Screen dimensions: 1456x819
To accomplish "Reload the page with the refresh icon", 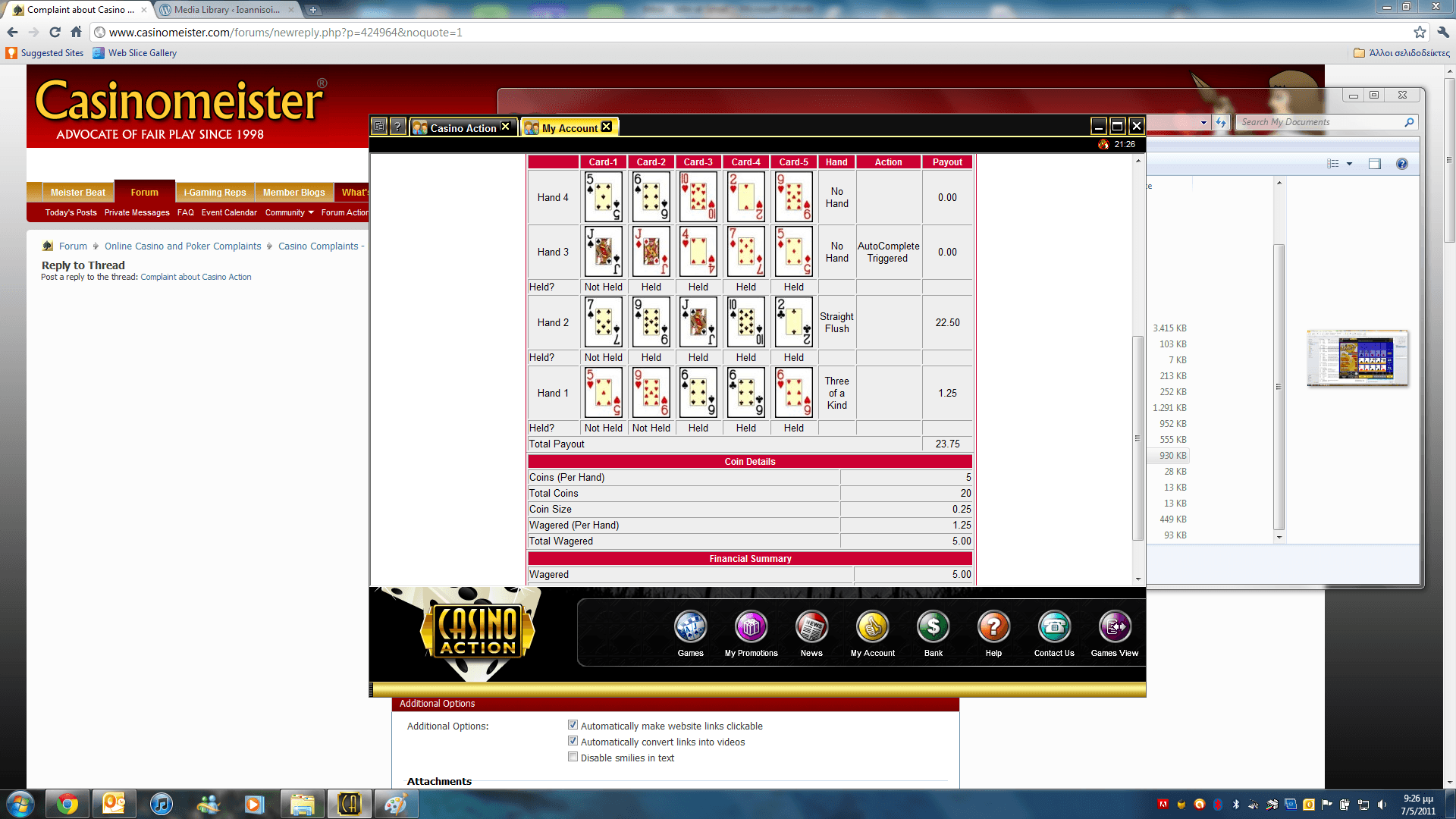I will click(x=55, y=32).
